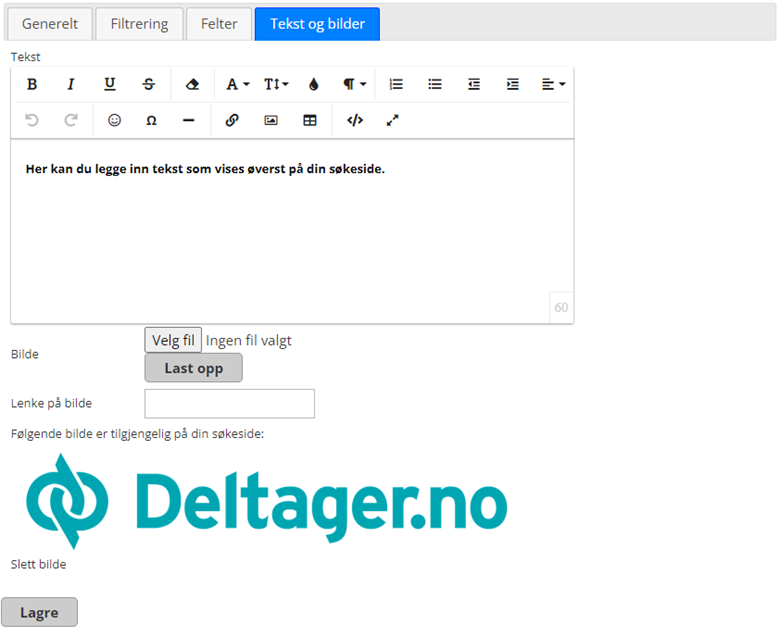The width and height of the screenshot is (781, 637).
Task: Delete the image via Slett bilde
Action: [38, 564]
